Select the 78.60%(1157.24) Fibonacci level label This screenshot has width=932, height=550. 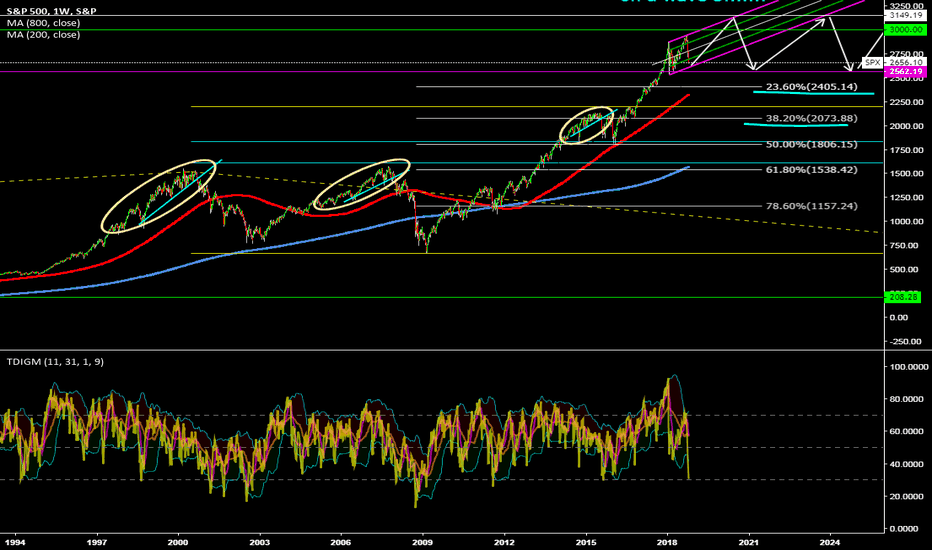811,206
